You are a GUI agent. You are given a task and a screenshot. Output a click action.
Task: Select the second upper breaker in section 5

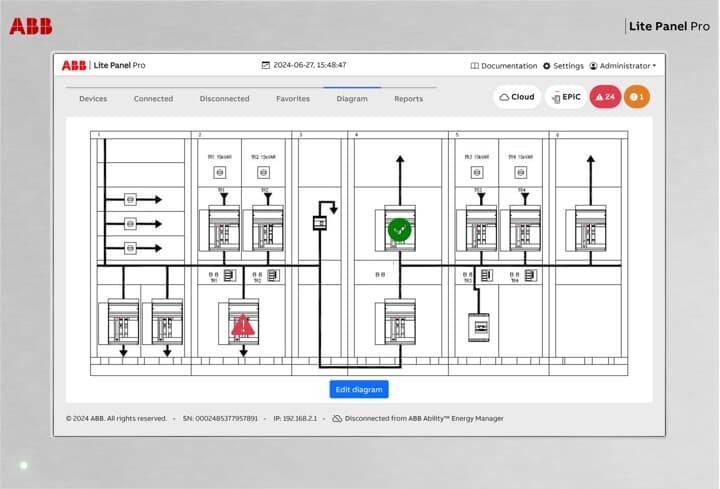tap(525, 228)
